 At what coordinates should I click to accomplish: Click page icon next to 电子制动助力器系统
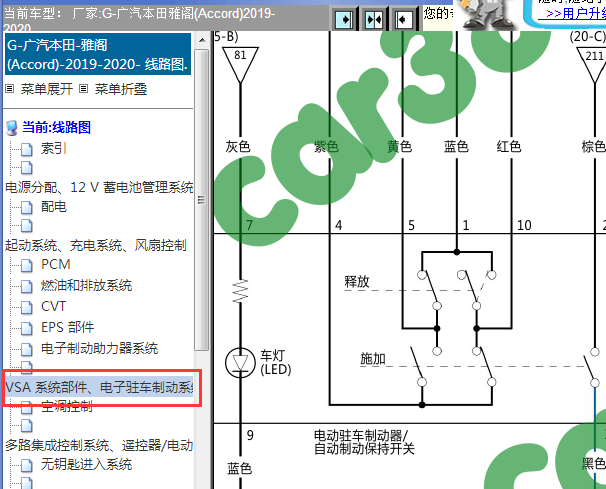pyautogui.click(x=26, y=349)
